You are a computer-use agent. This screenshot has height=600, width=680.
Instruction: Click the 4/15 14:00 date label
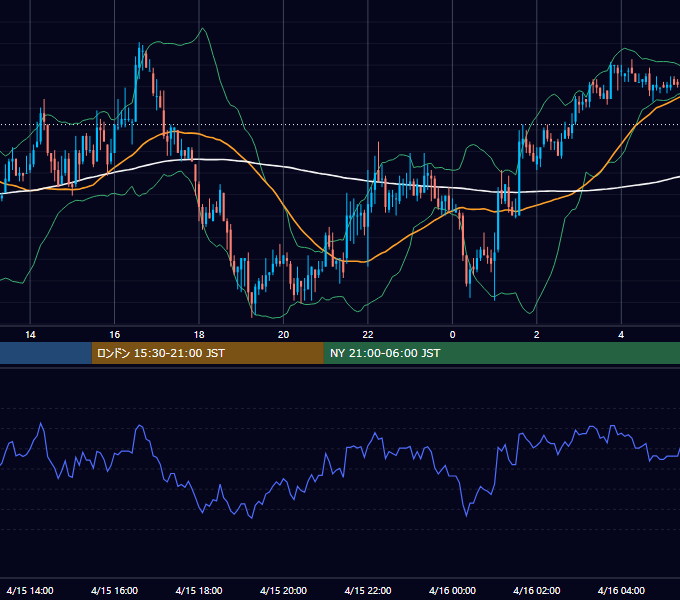tap(30, 590)
